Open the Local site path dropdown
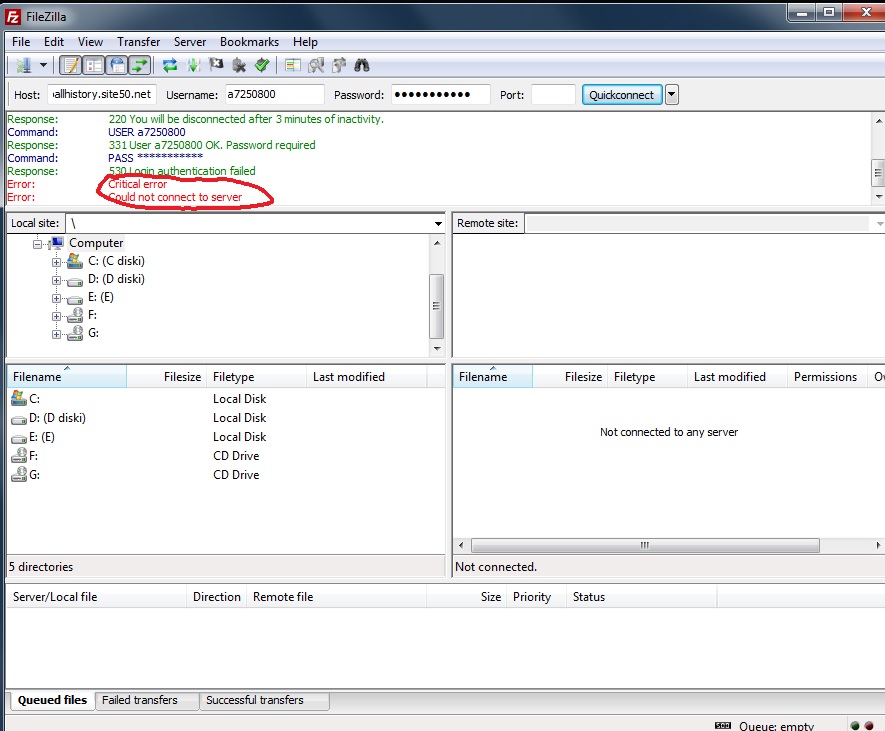This screenshot has width=885, height=731. pyautogui.click(x=438, y=224)
